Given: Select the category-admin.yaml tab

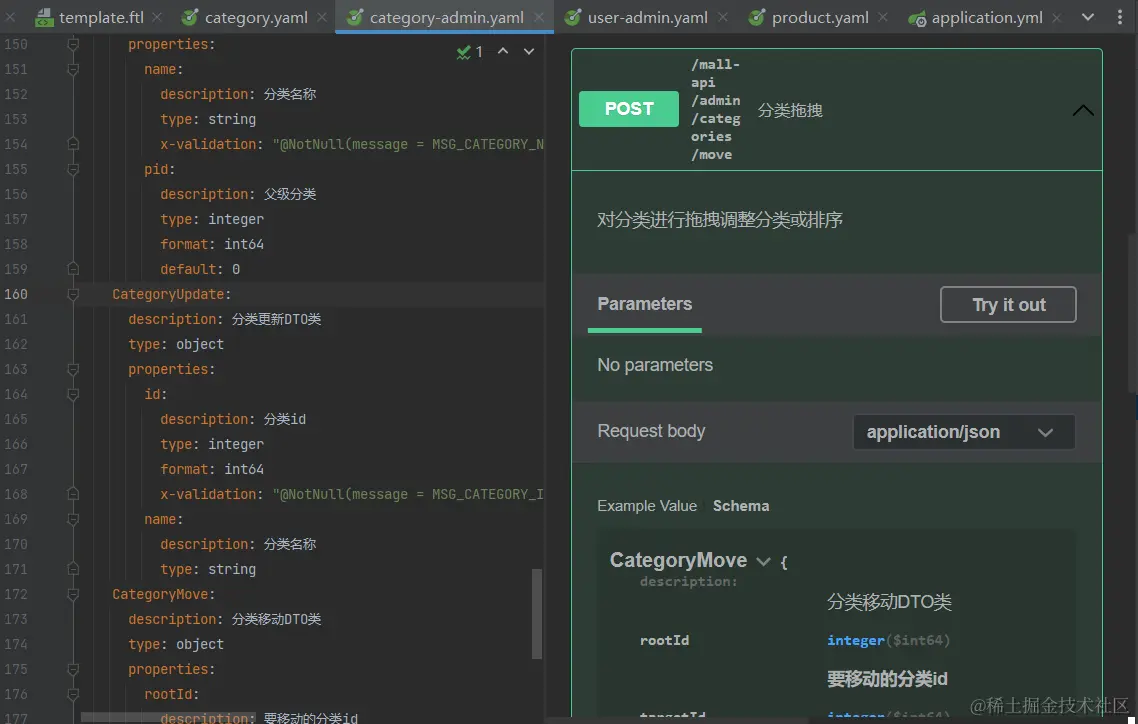Looking at the screenshot, I should point(446,17).
